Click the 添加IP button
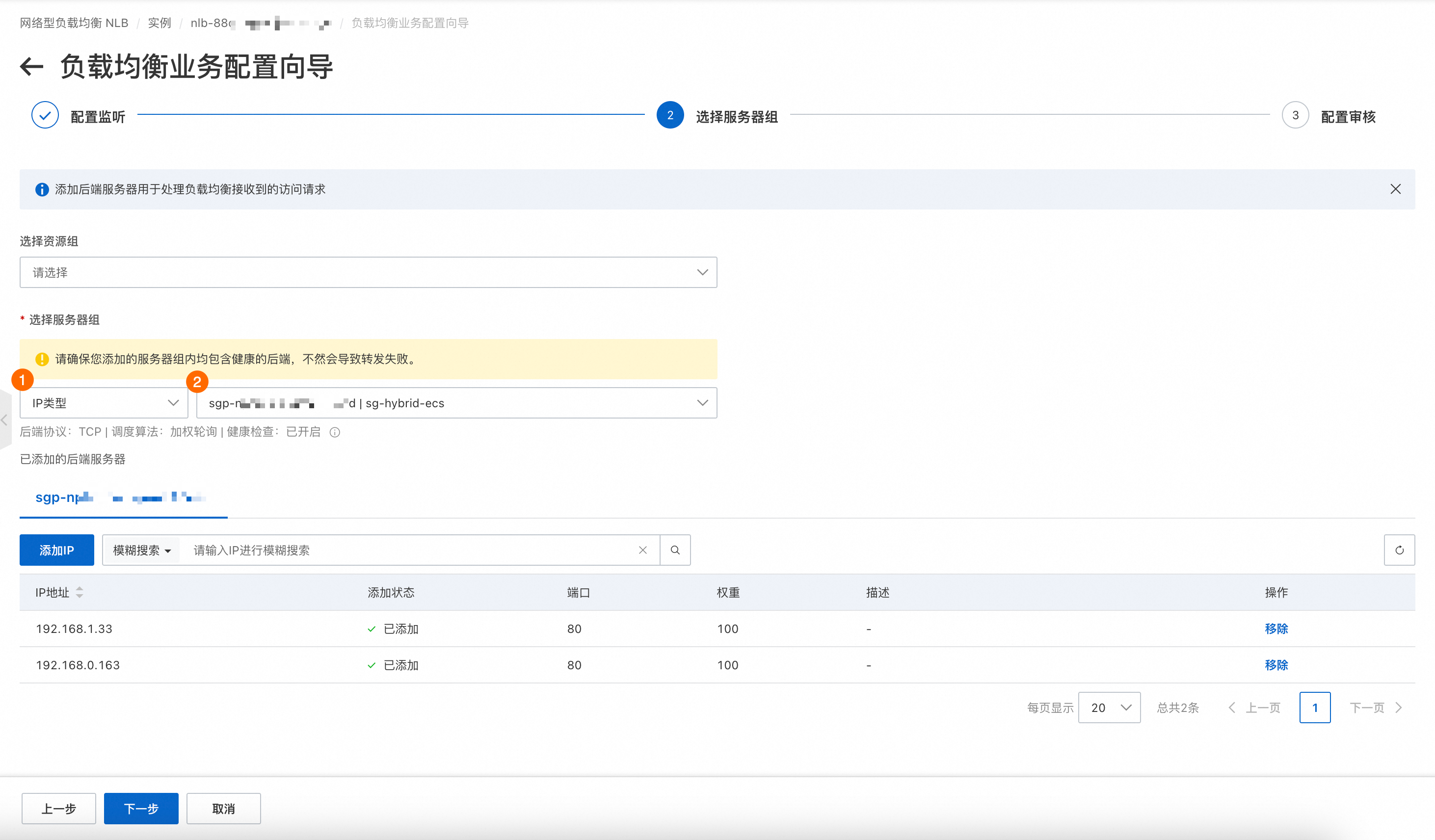 [x=57, y=550]
